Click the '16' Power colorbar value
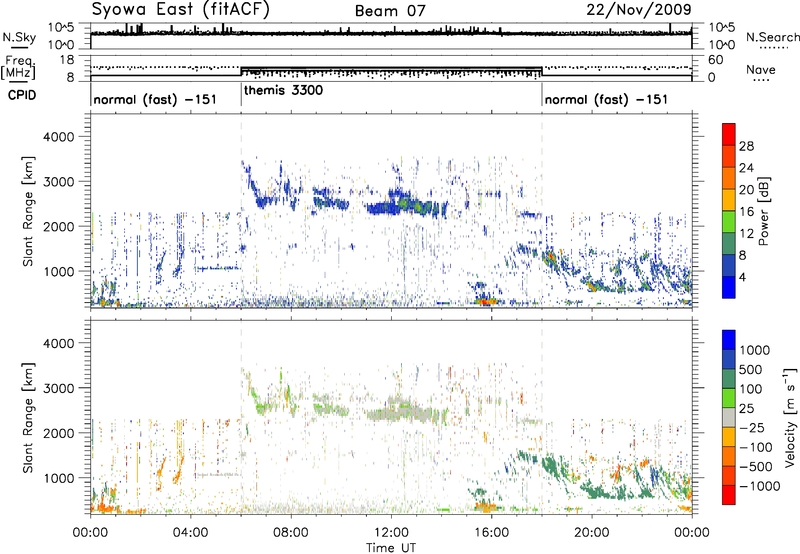This screenshot has height=554, width=800. click(x=746, y=212)
